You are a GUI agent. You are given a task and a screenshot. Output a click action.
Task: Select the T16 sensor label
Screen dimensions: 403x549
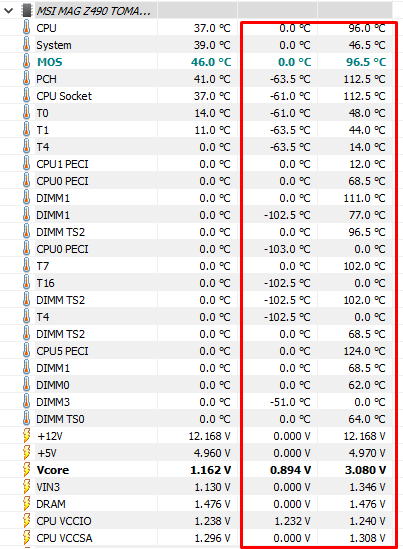[x=46, y=283]
